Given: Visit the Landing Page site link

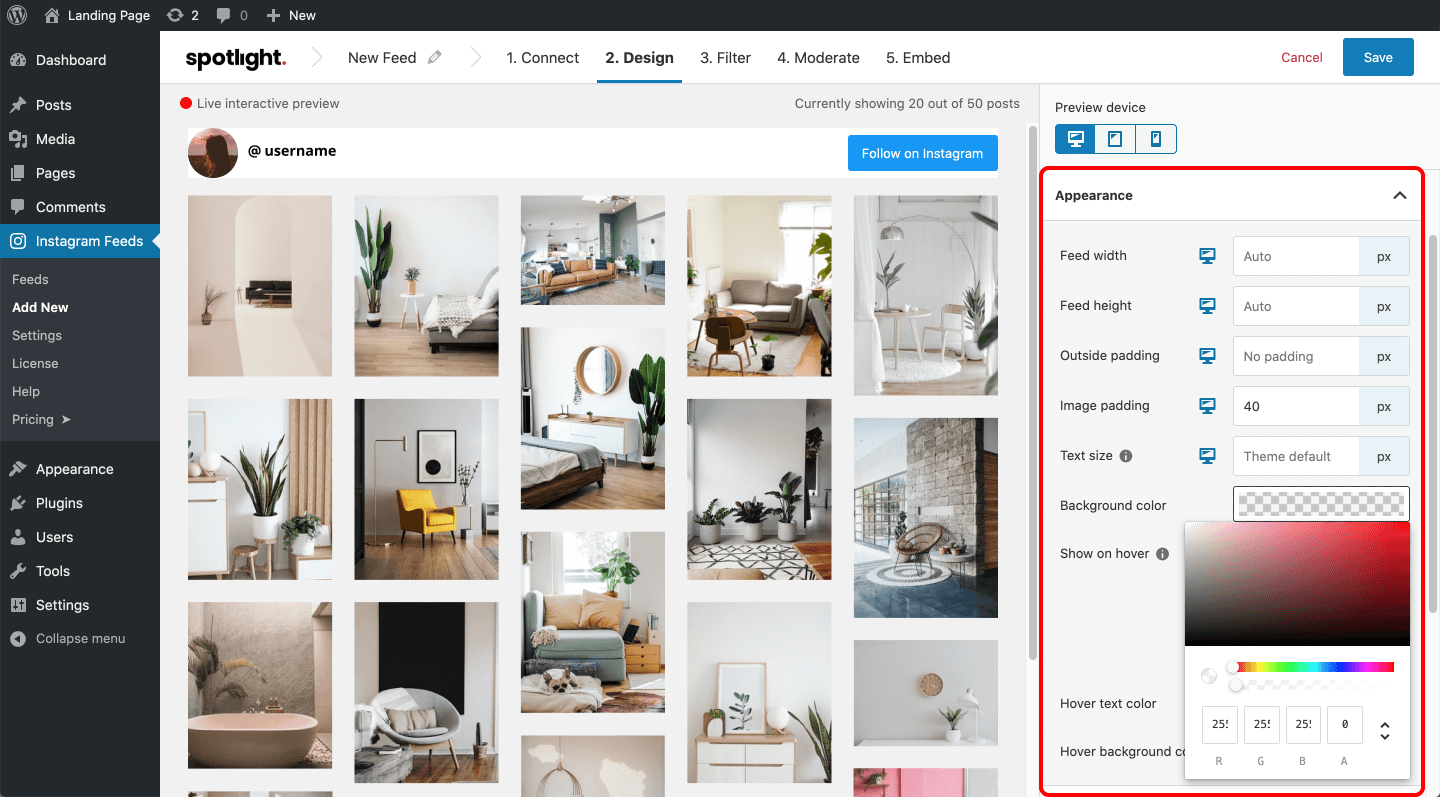Looking at the screenshot, I should (x=97, y=15).
